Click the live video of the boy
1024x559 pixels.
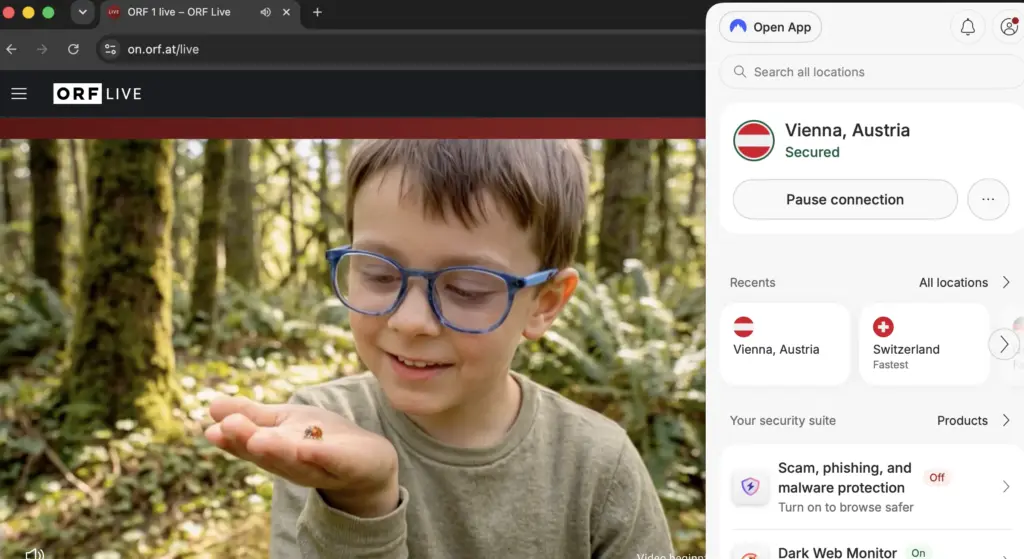coord(353,349)
